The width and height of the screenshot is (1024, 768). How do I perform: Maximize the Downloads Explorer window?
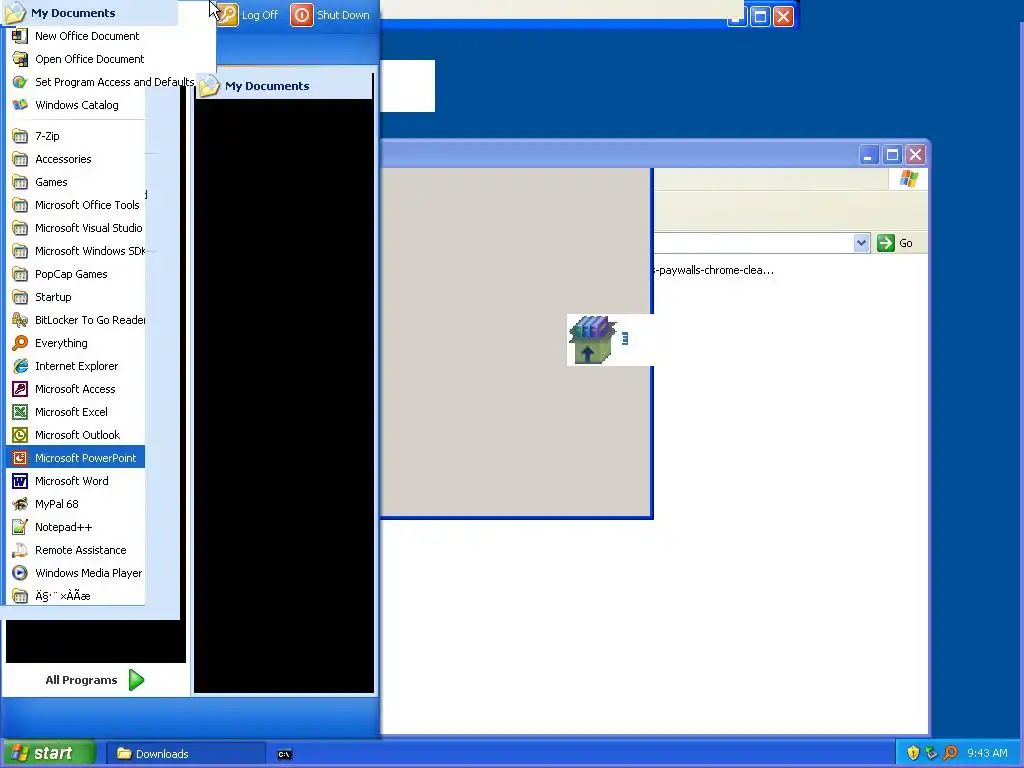click(x=892, y=155)
